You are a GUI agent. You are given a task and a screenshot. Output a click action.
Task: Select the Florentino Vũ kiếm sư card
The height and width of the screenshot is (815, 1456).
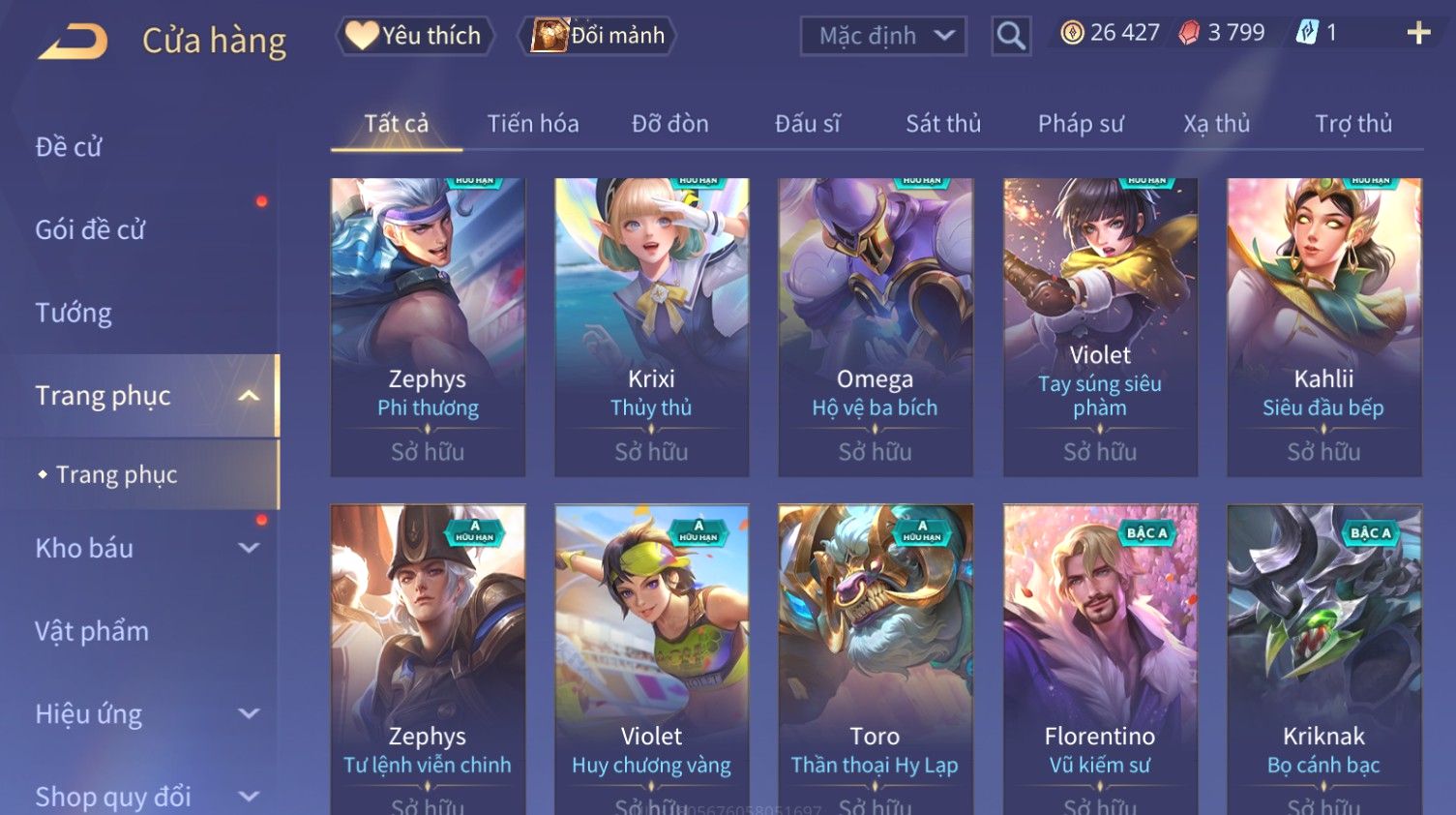(1100, 659)
